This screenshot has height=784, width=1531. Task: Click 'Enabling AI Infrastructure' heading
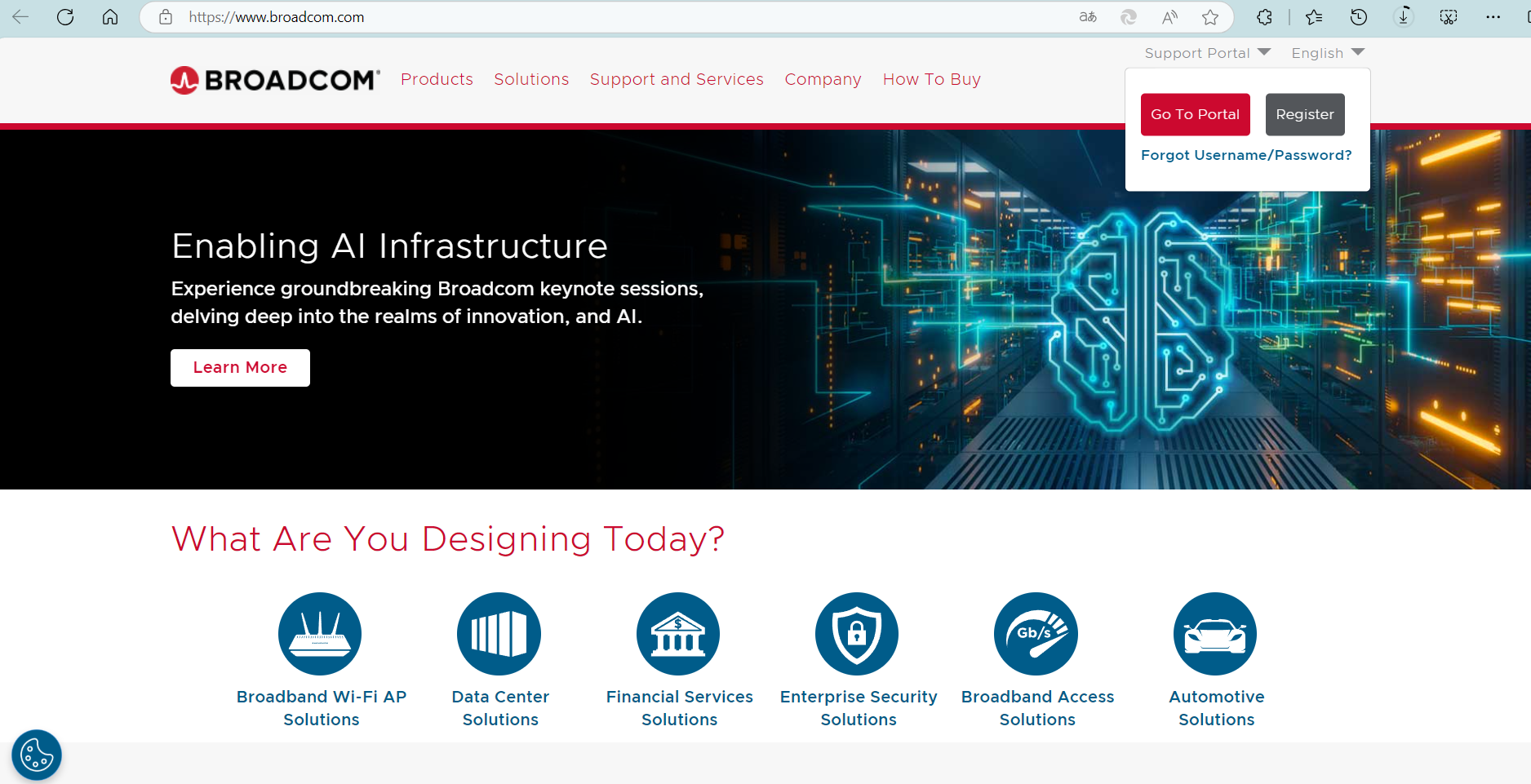(x=389, y=246)
